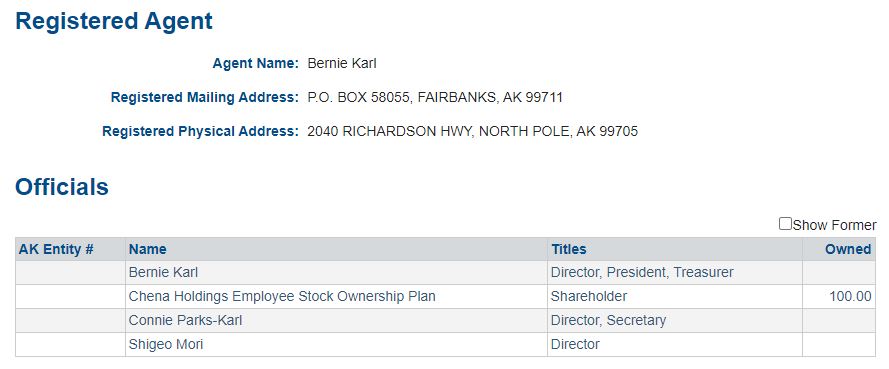Select the Connie Parks-Karl row
889x369 pixels.
pyautogui.click(x=445, y=320)
